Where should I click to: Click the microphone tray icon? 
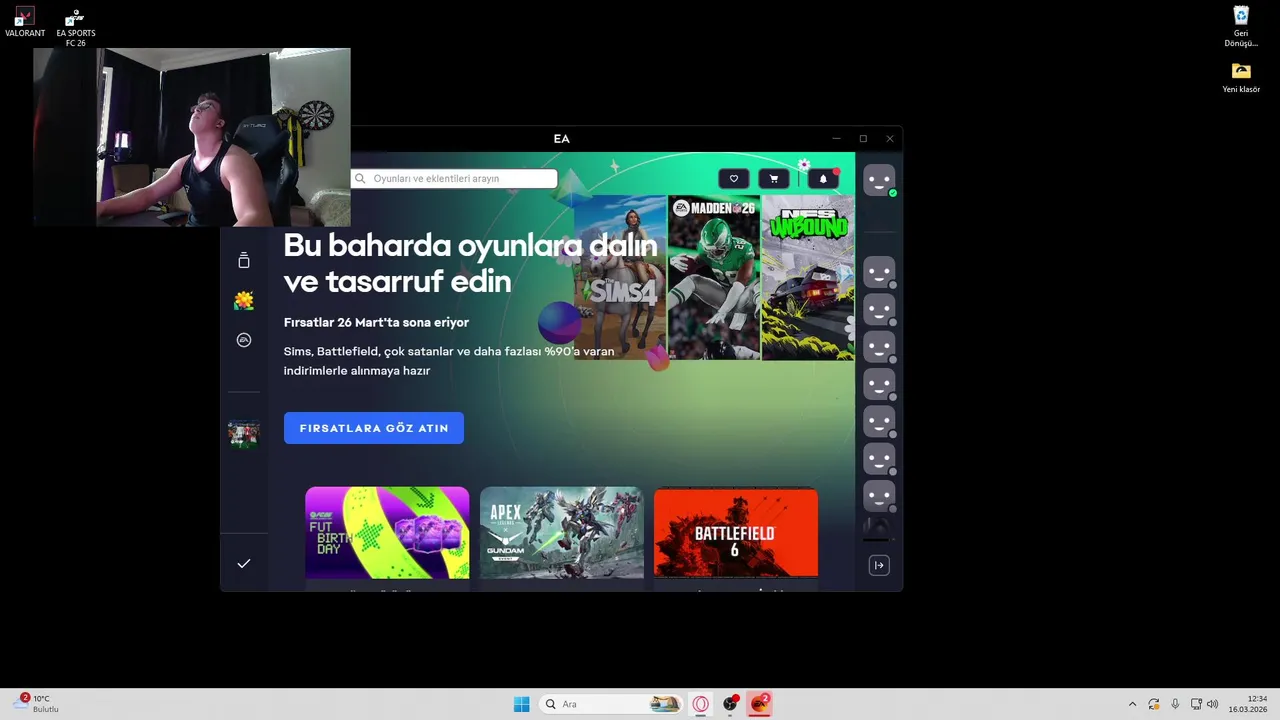click(x=1175, y=704)
